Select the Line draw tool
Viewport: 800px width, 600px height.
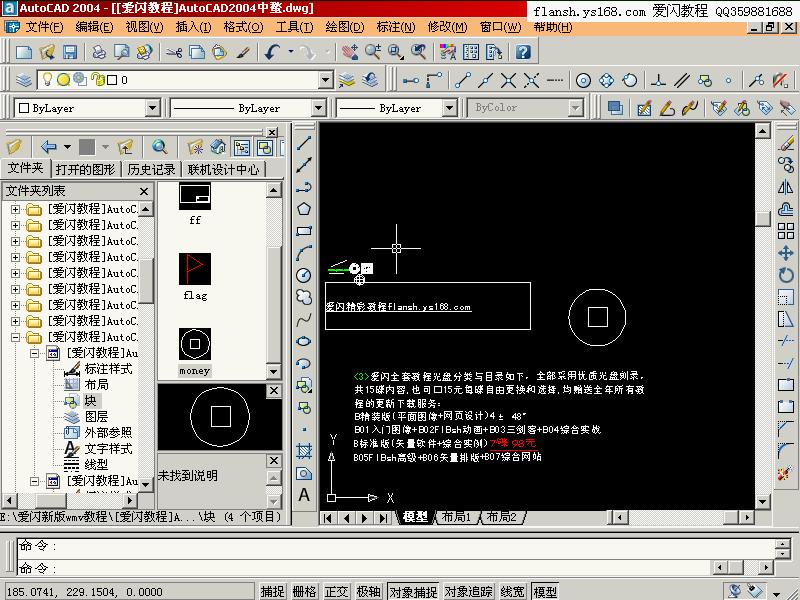304,143
